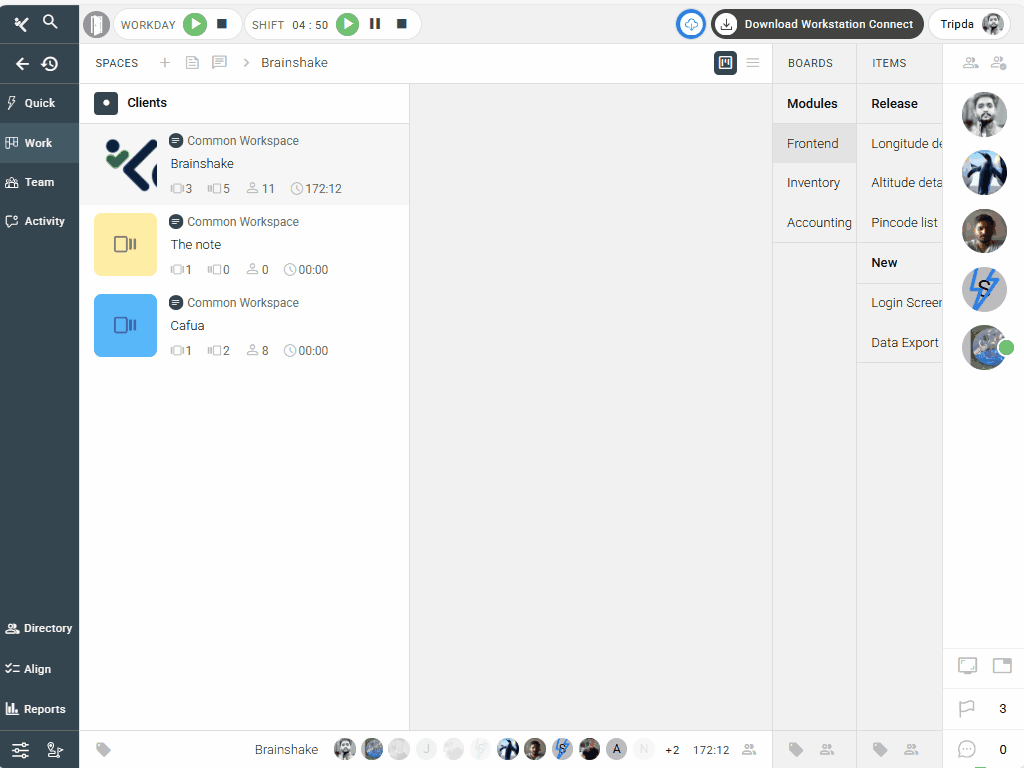The height and width of the screenshot is (768, 1024).
Task: Expand the Brainshake breadcrumb chevron
Action: click(246, 63)
